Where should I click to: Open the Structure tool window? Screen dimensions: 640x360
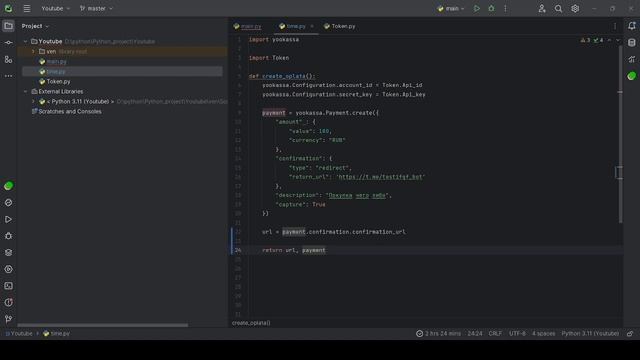click(x=8, y=60)
